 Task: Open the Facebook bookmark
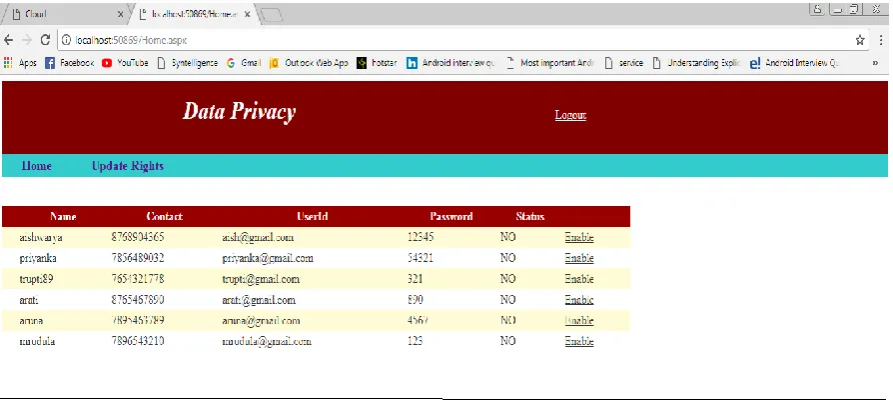[x=69, y=63]
